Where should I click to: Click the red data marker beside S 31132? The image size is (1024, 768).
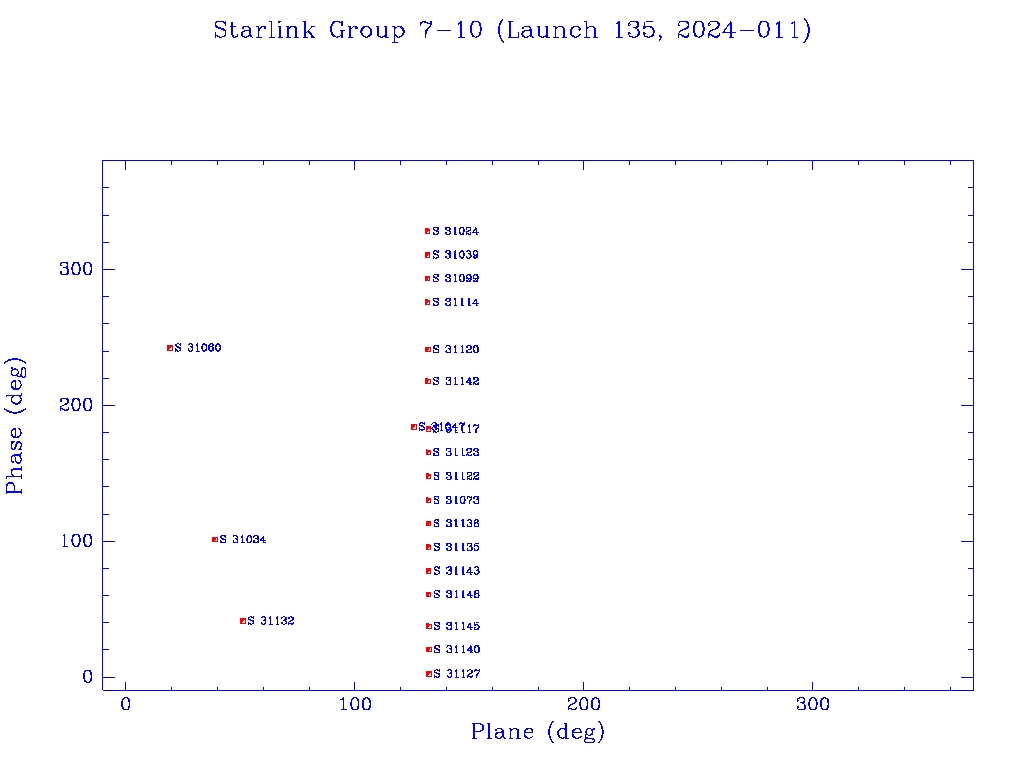pyautogui.click(x=243, y=621)
